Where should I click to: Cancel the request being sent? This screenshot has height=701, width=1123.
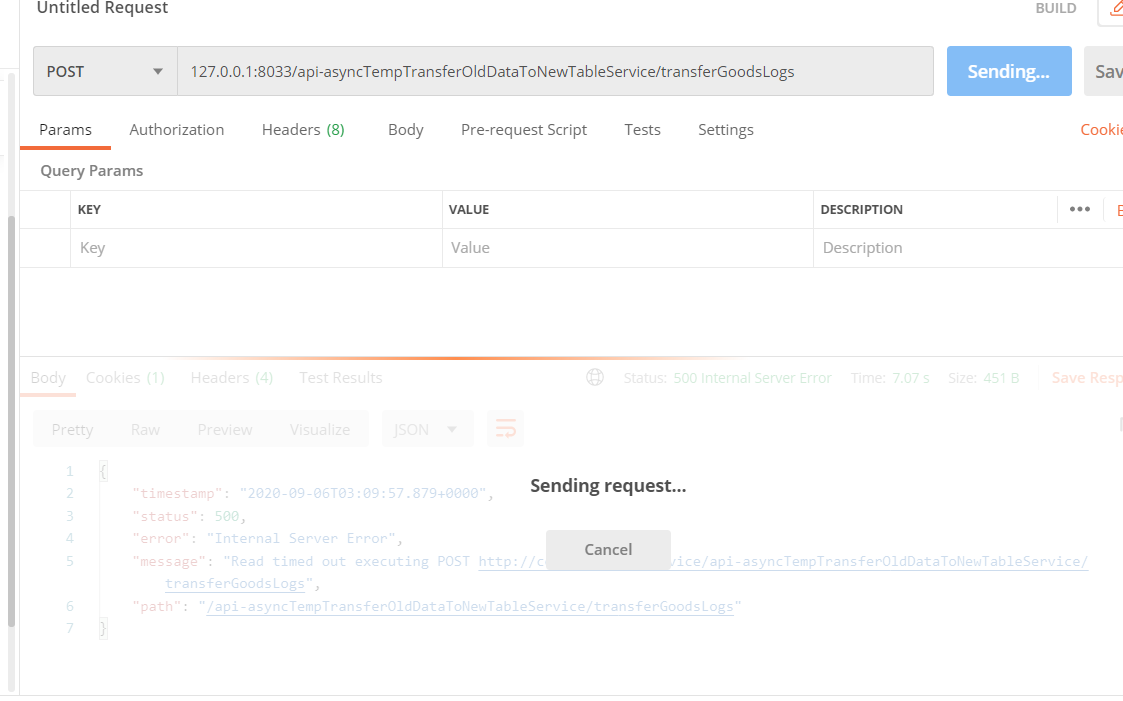pyautogui.click(x=608, y=549)
